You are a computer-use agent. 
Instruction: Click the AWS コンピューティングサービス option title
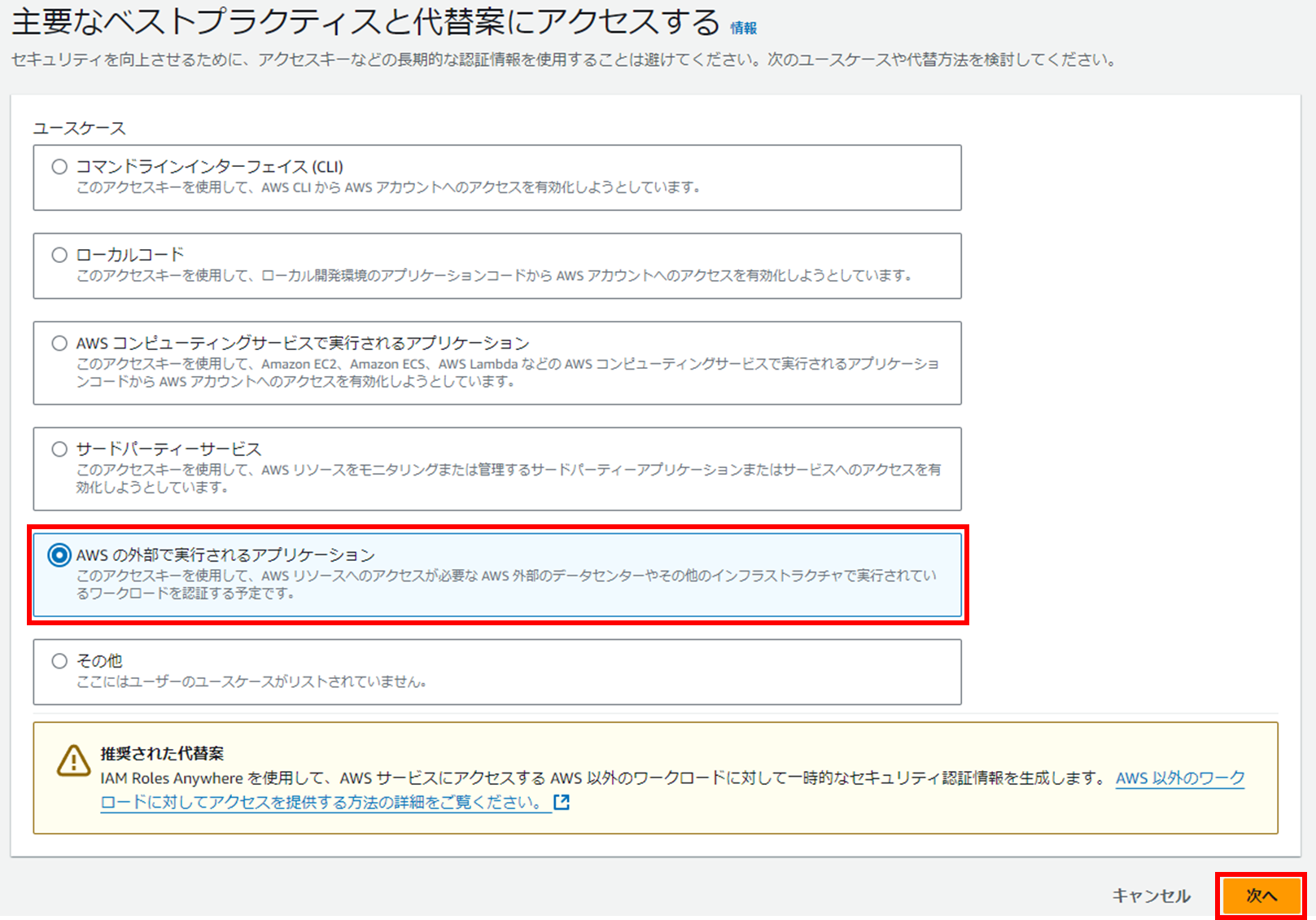[x=303, y=344]
